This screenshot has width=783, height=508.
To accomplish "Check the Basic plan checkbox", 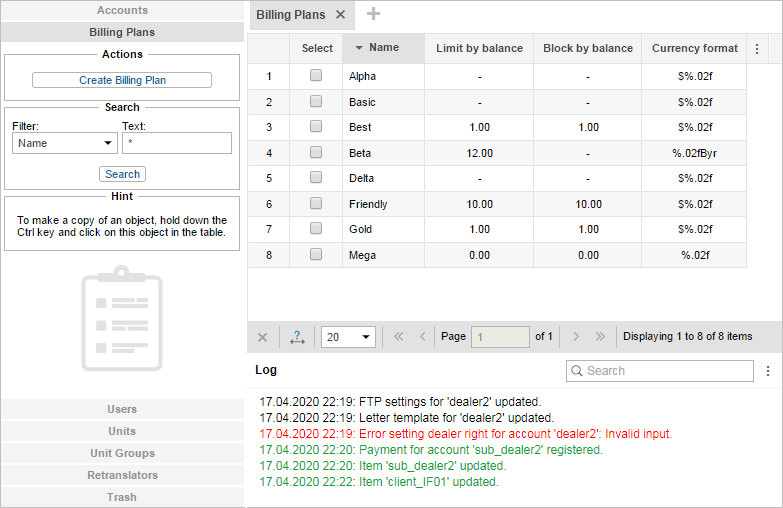I will [x=316, y=101].
